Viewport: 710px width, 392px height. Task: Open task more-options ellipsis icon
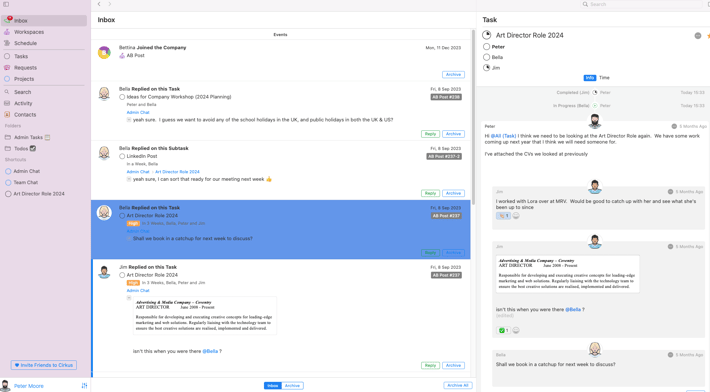click(x=698, y=35)
